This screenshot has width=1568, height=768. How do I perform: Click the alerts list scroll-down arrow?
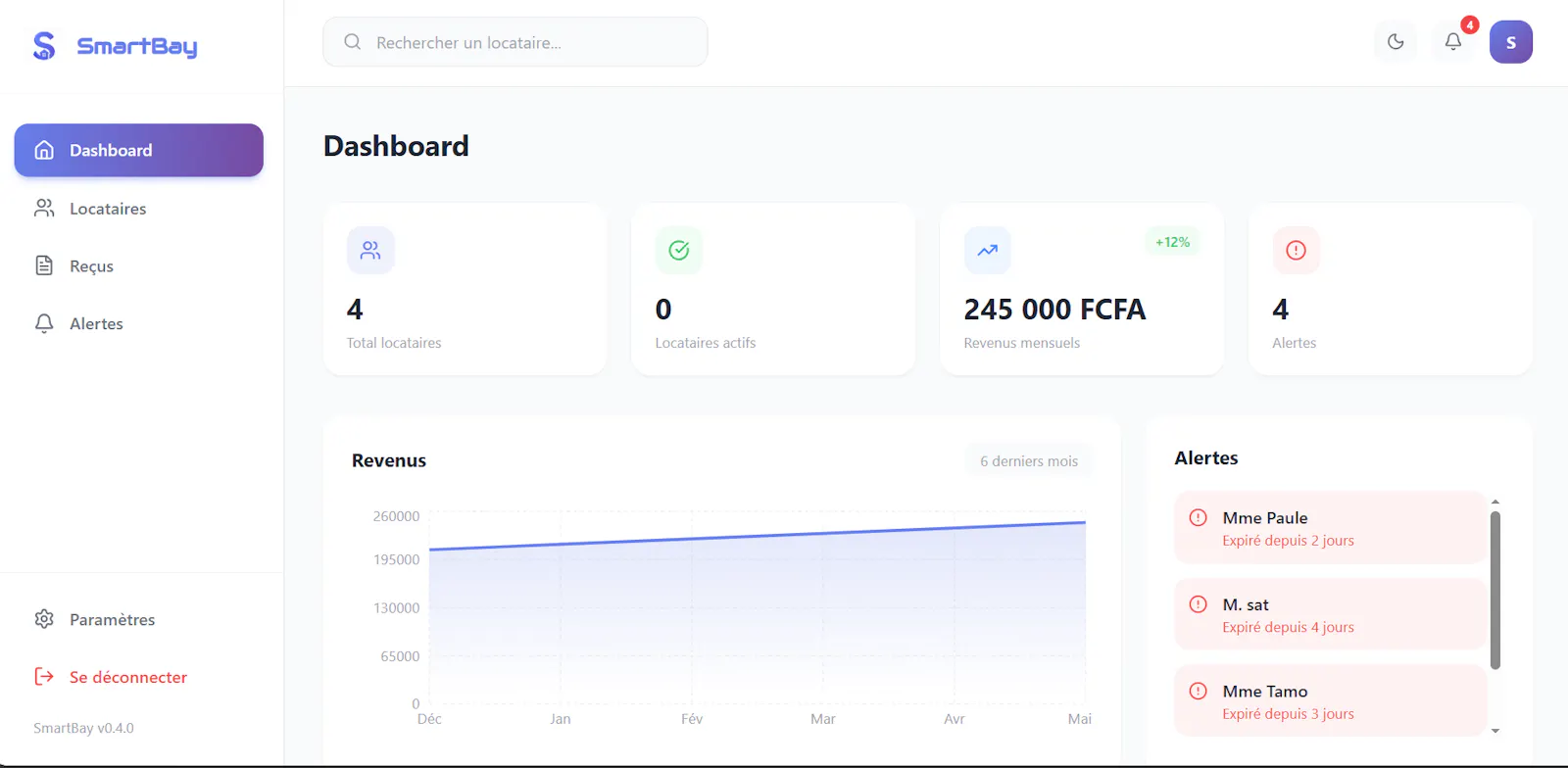click(x=1495, y=731)
